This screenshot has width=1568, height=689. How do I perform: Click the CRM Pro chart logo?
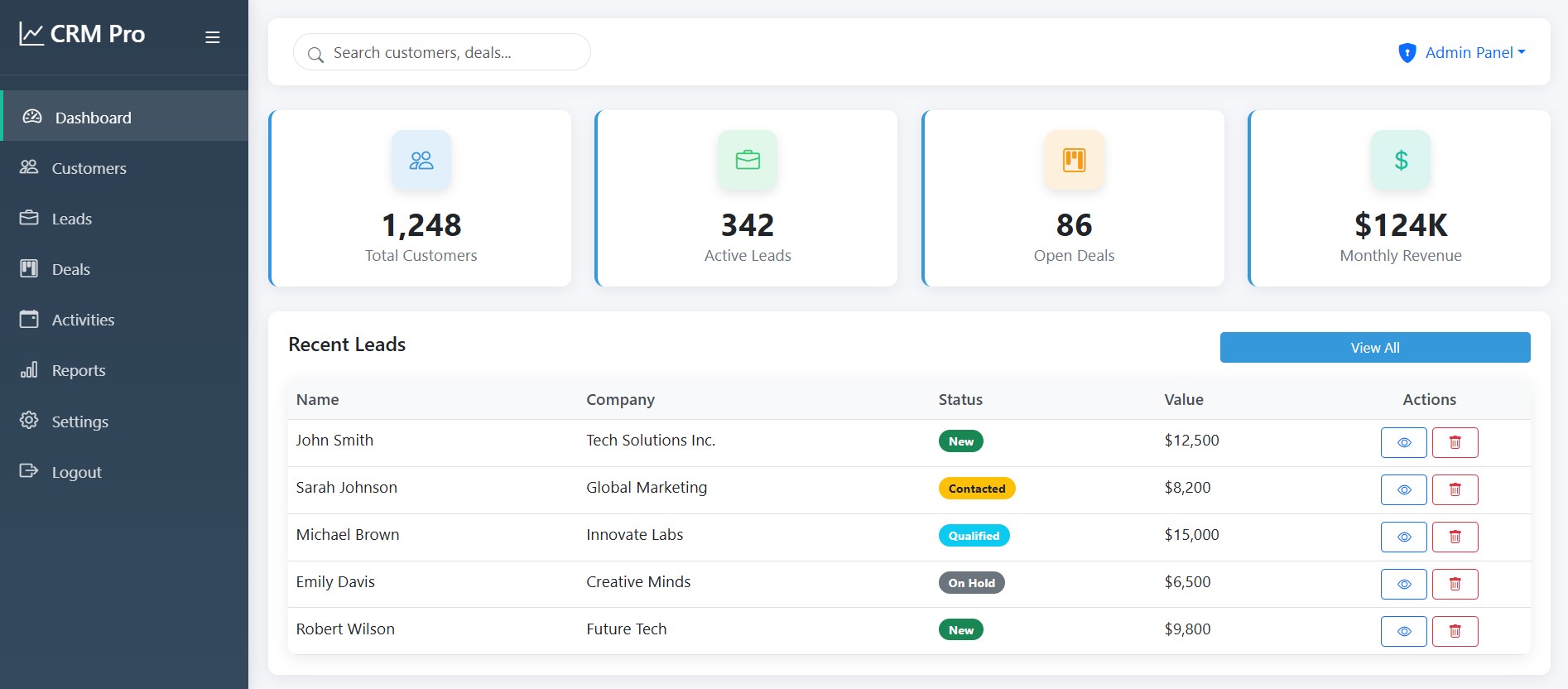31,34
